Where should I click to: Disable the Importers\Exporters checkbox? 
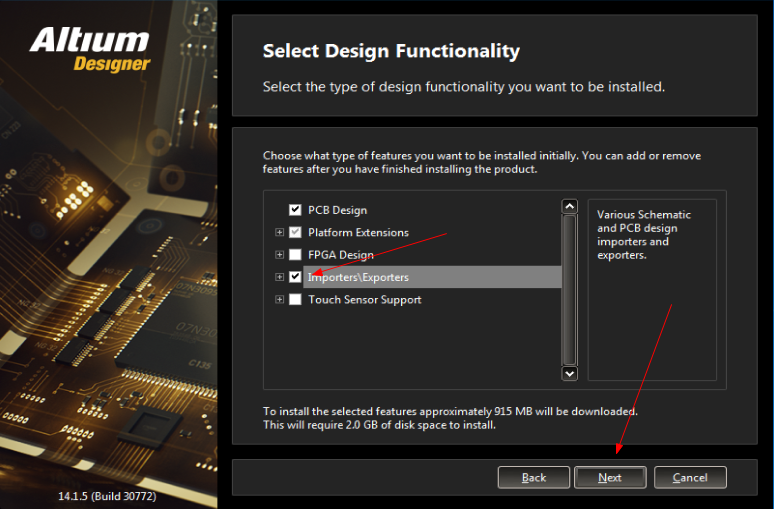295,277
